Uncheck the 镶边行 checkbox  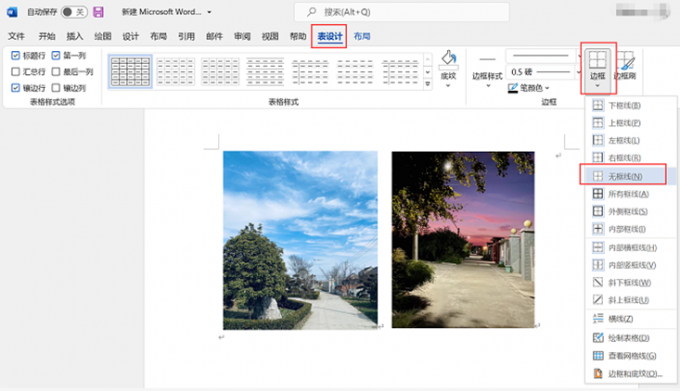(x=16, y=88)
